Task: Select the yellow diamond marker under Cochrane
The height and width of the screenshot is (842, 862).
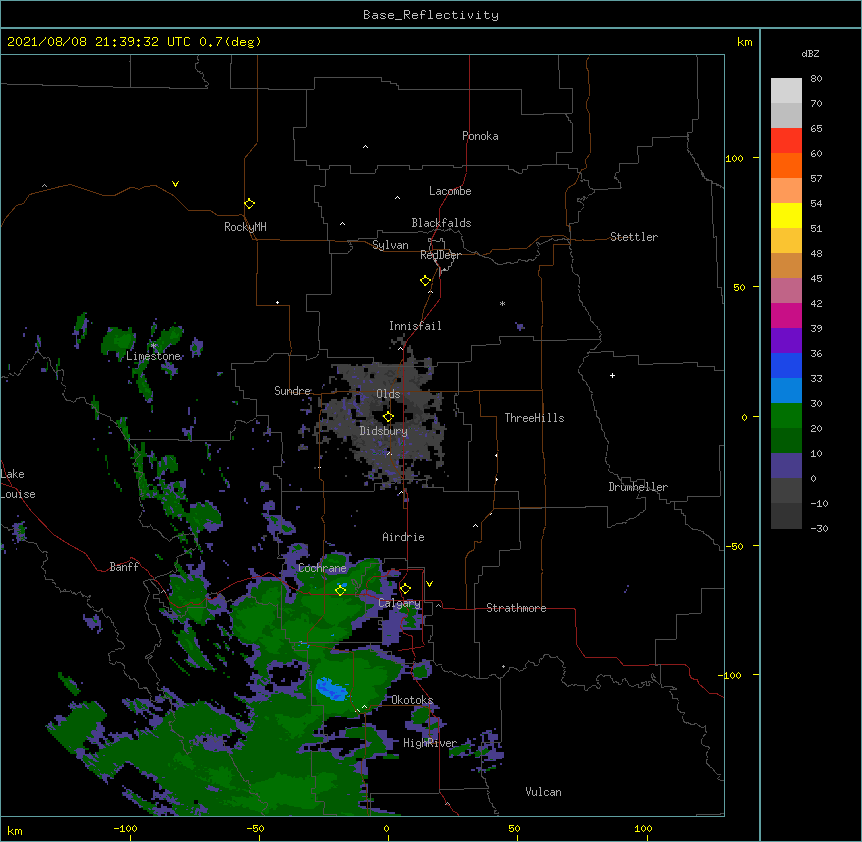Action: point(340,590)
